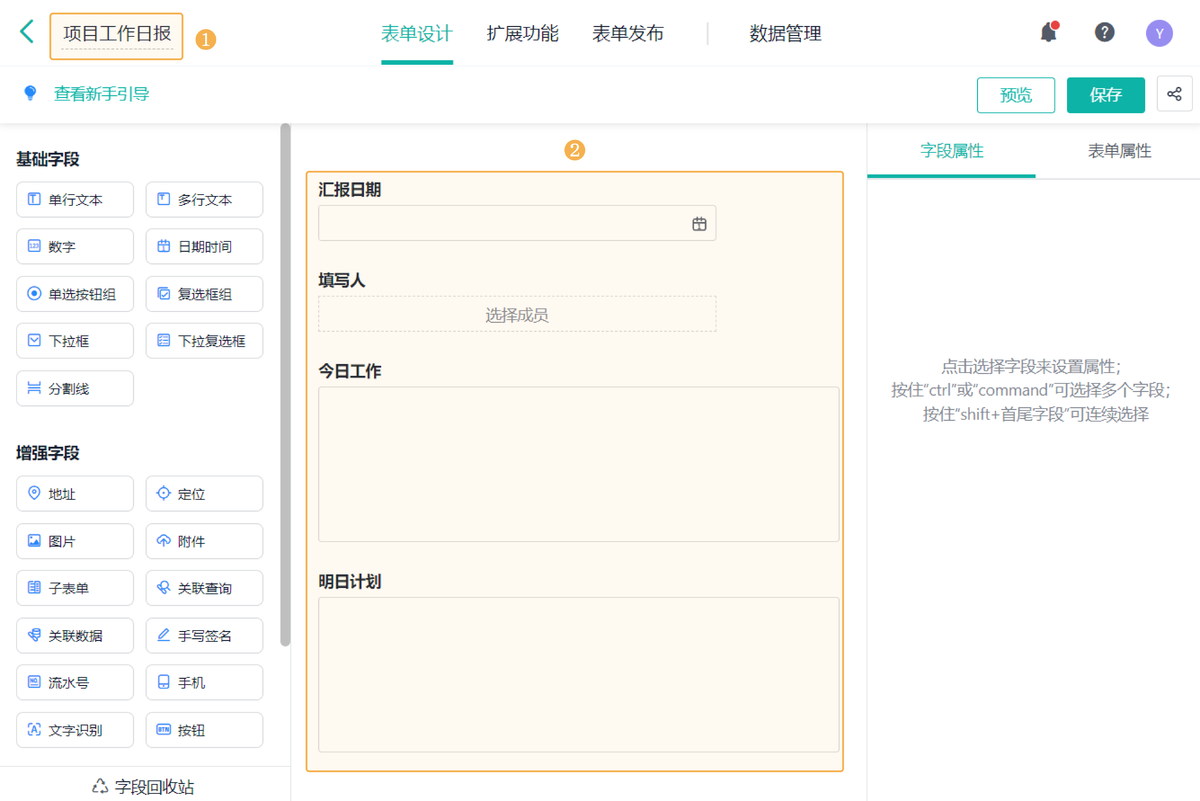Image resolution: width=1200 pixels, height=801 pixels.
Task: Click the share icon button
Action: (x=1174, y=95)
